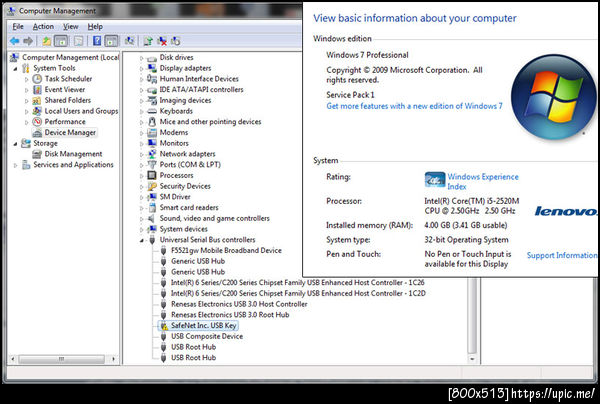600x404 pixels.
Task: Click the Sound, video and game controllers speaker icon
Action: point(152,218)
